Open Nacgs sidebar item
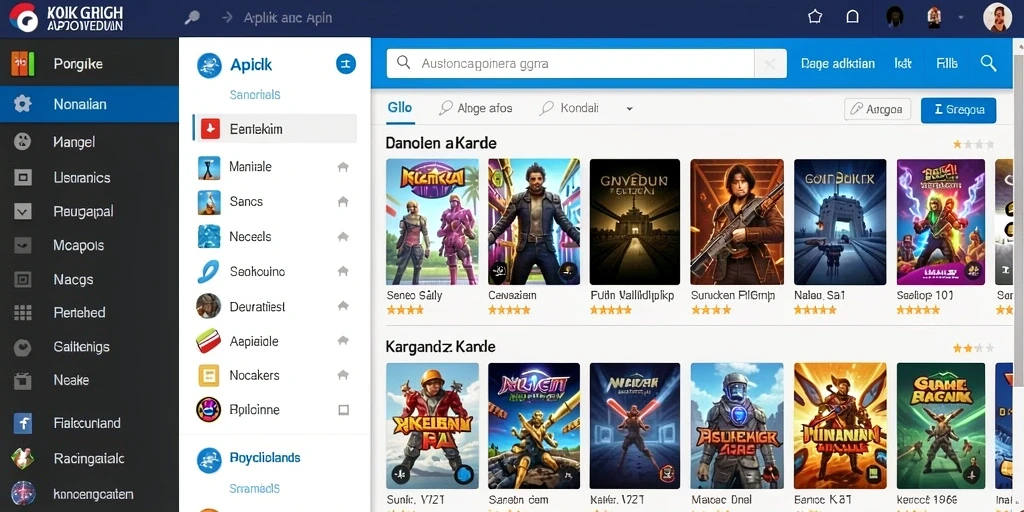This screenshot has width=1024, height=512. point(89,280)
